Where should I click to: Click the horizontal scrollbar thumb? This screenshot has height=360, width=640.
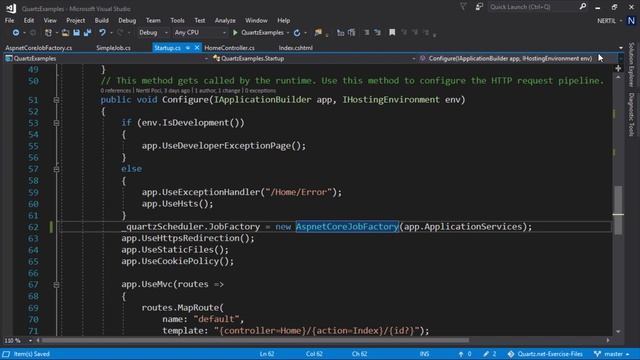pos(255,340)
